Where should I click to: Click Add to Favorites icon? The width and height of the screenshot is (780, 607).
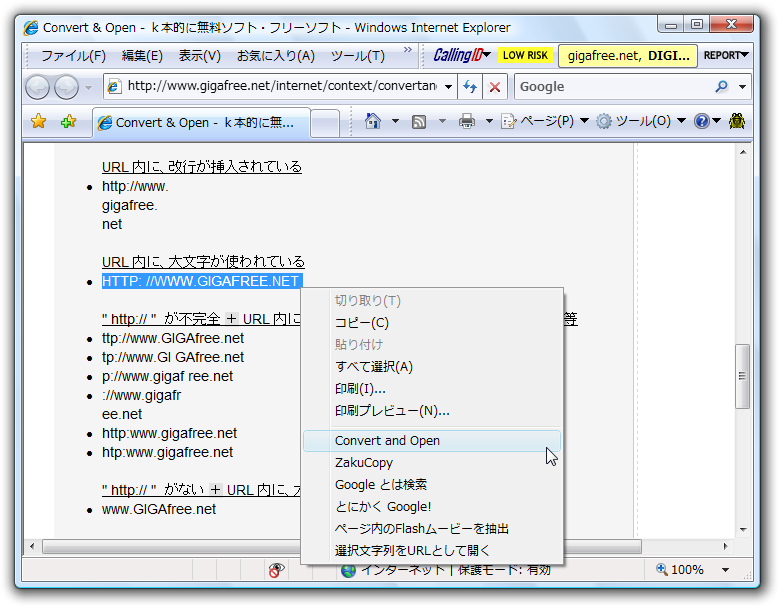(x=68, y=121)
